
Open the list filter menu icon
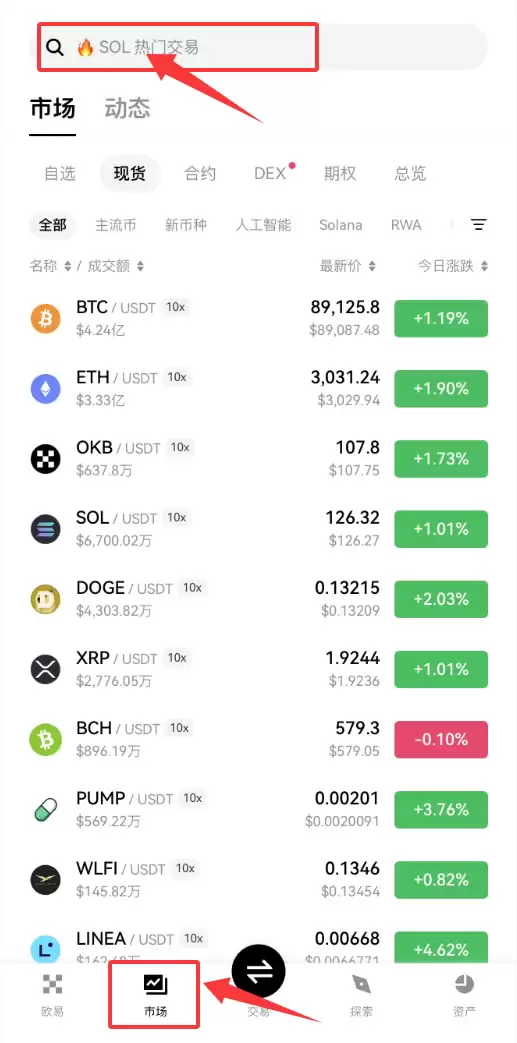point(478,225)
